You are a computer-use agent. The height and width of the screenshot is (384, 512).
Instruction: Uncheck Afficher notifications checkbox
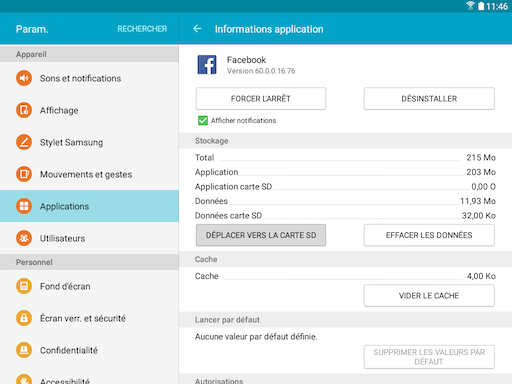tap(203, 120)
